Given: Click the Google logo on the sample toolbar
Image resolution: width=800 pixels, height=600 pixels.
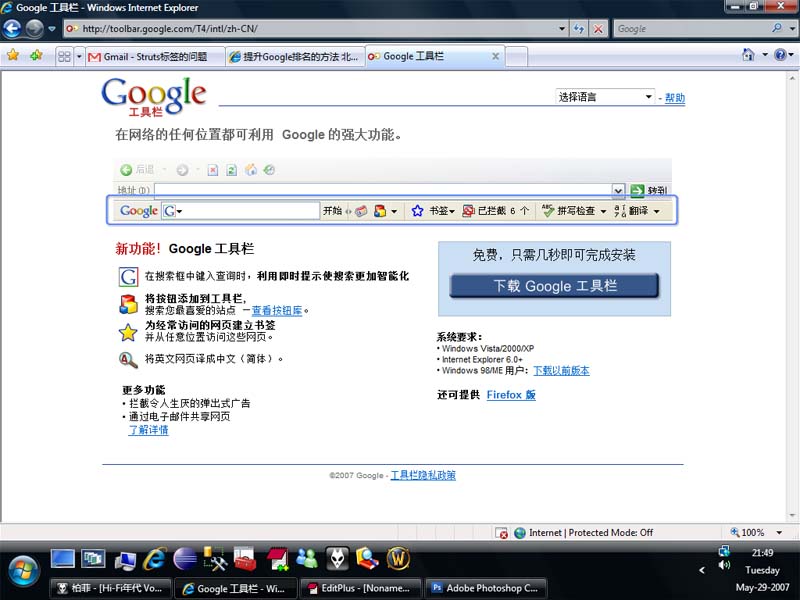Looking at the screenshot, I should pos(139,211).
